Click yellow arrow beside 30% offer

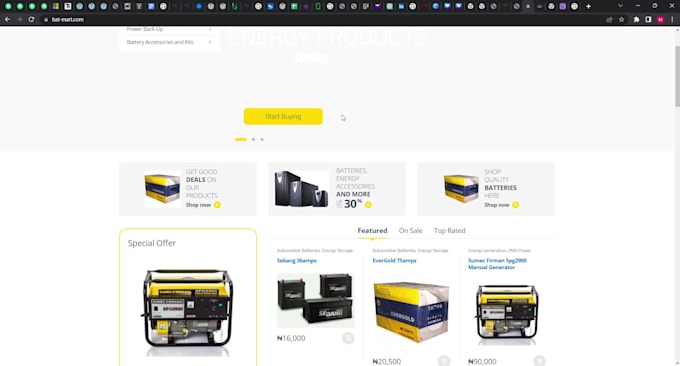pos(368,205)
